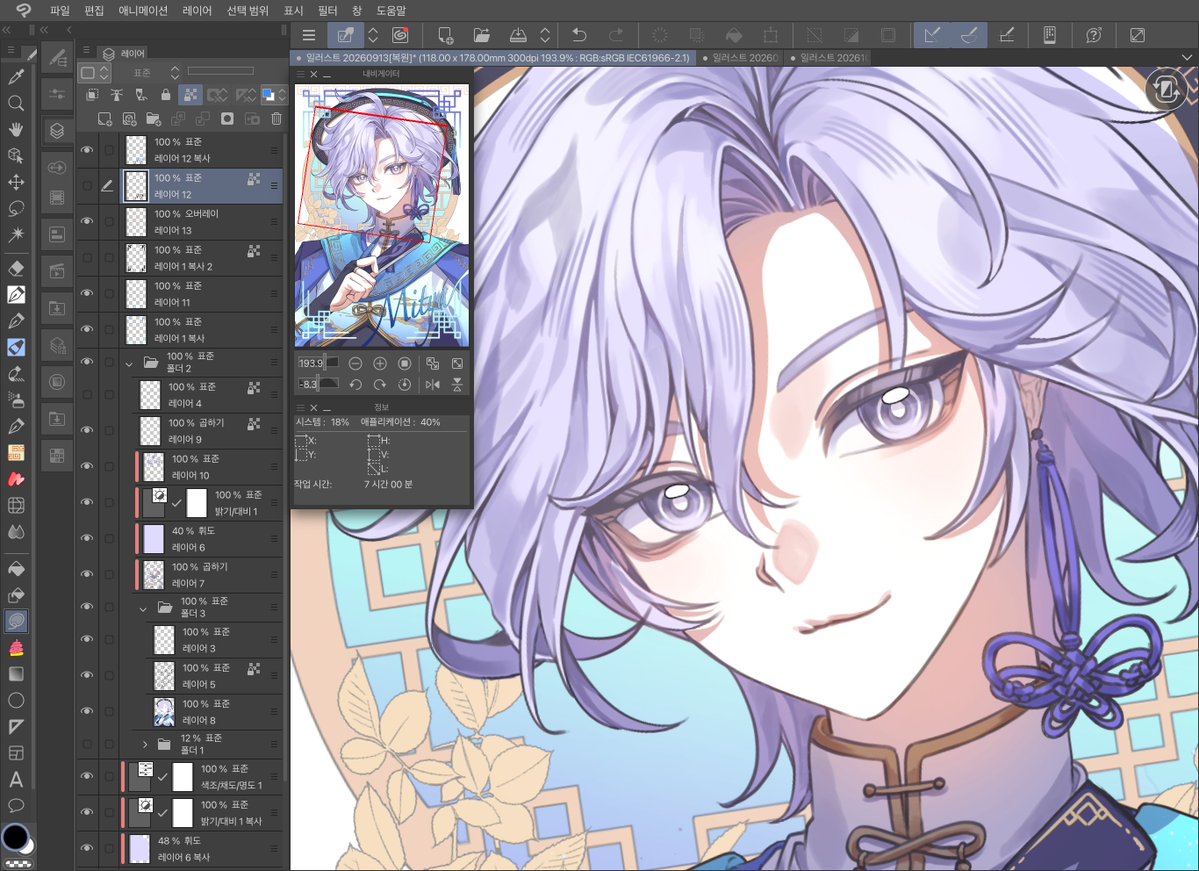The height and width of the screenshot is (871, 1199).
Task: Click Flip horizontal in Navigator panel
Action: click(x=432, y=384)
